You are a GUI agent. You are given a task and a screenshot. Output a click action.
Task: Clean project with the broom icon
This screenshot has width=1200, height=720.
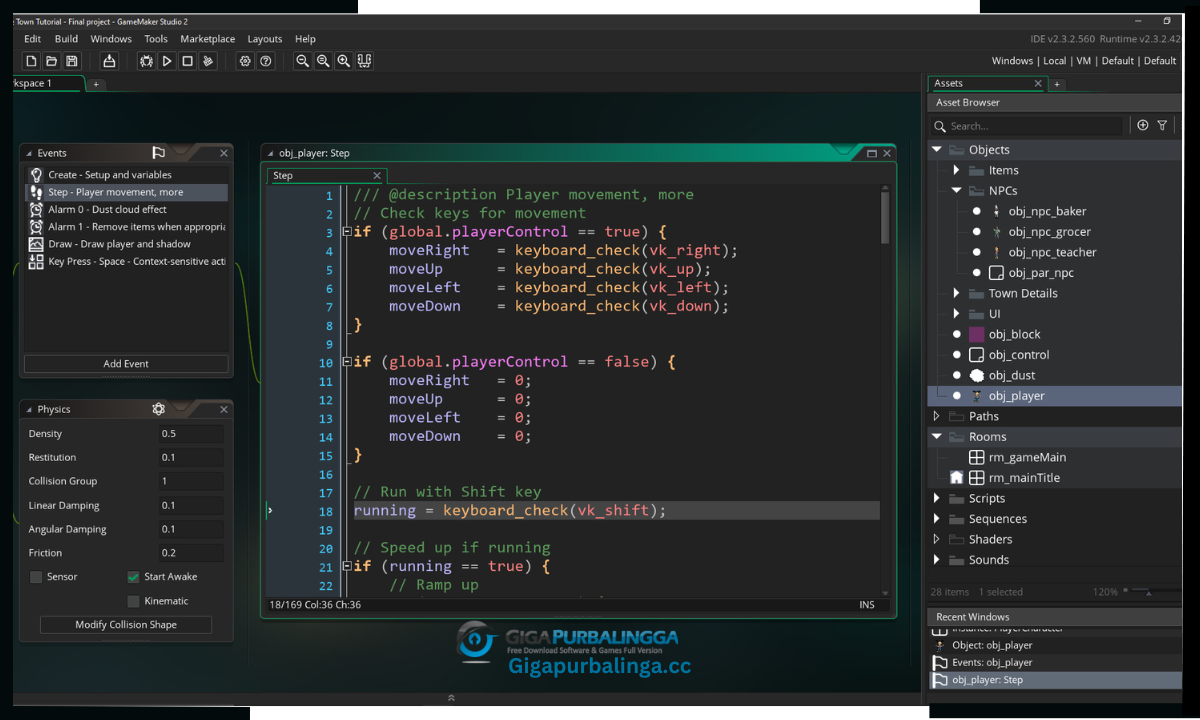click(208, 61)
